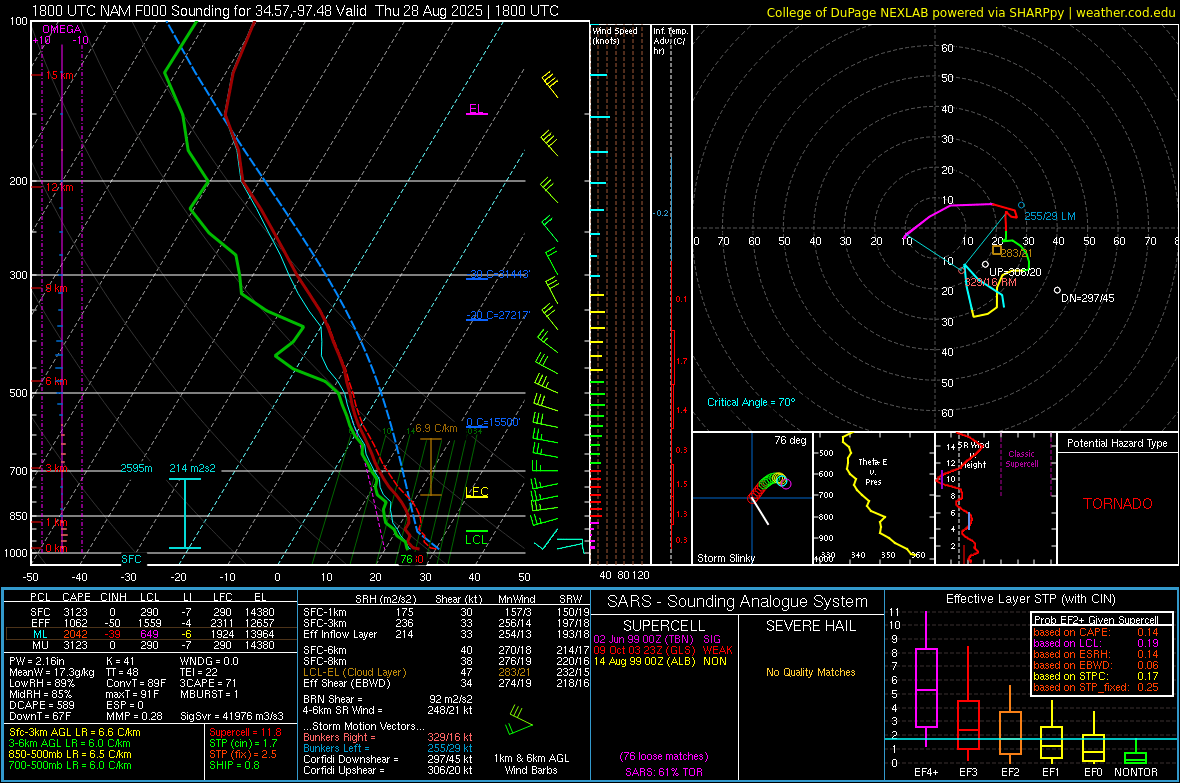Click the (76 loose matches) text
Screen dimensions: 1180x783
(664, 756)
